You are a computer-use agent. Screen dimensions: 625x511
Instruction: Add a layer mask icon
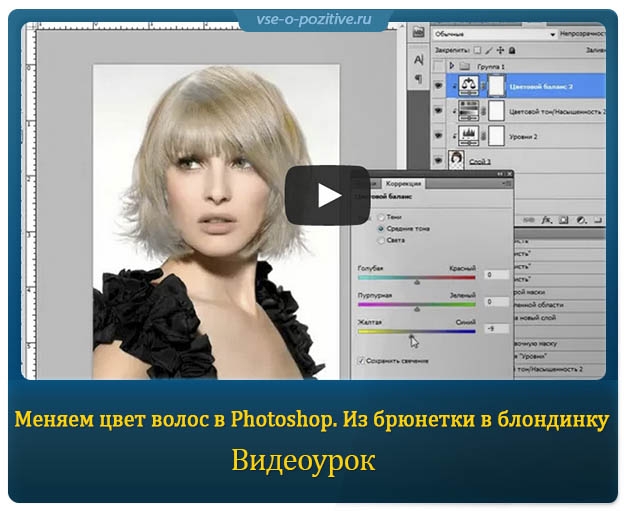coord(564,220)
